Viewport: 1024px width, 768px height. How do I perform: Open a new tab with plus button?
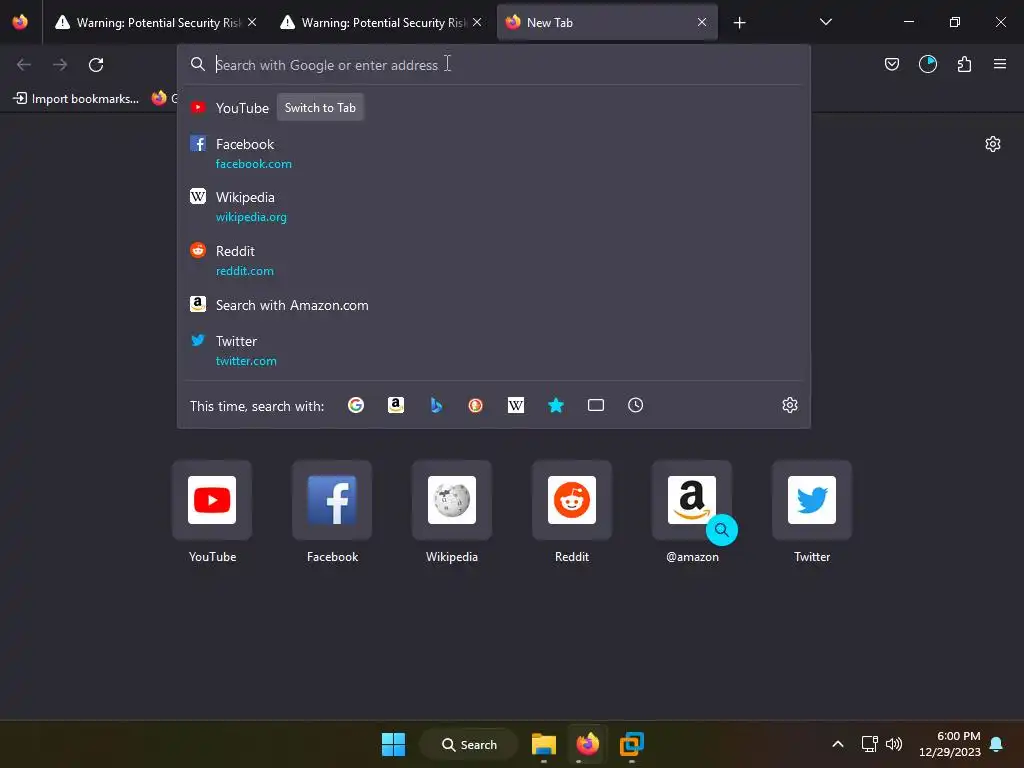tap(739, 23)
